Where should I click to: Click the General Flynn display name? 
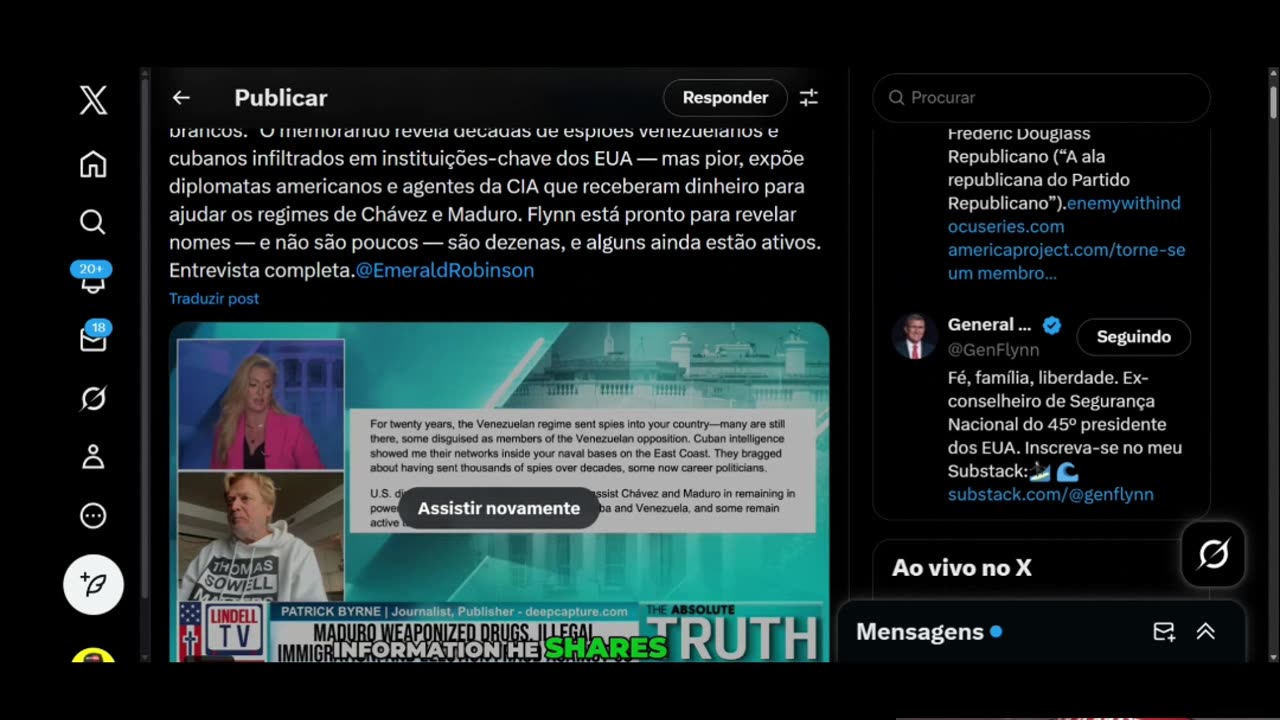coord(989,325)
